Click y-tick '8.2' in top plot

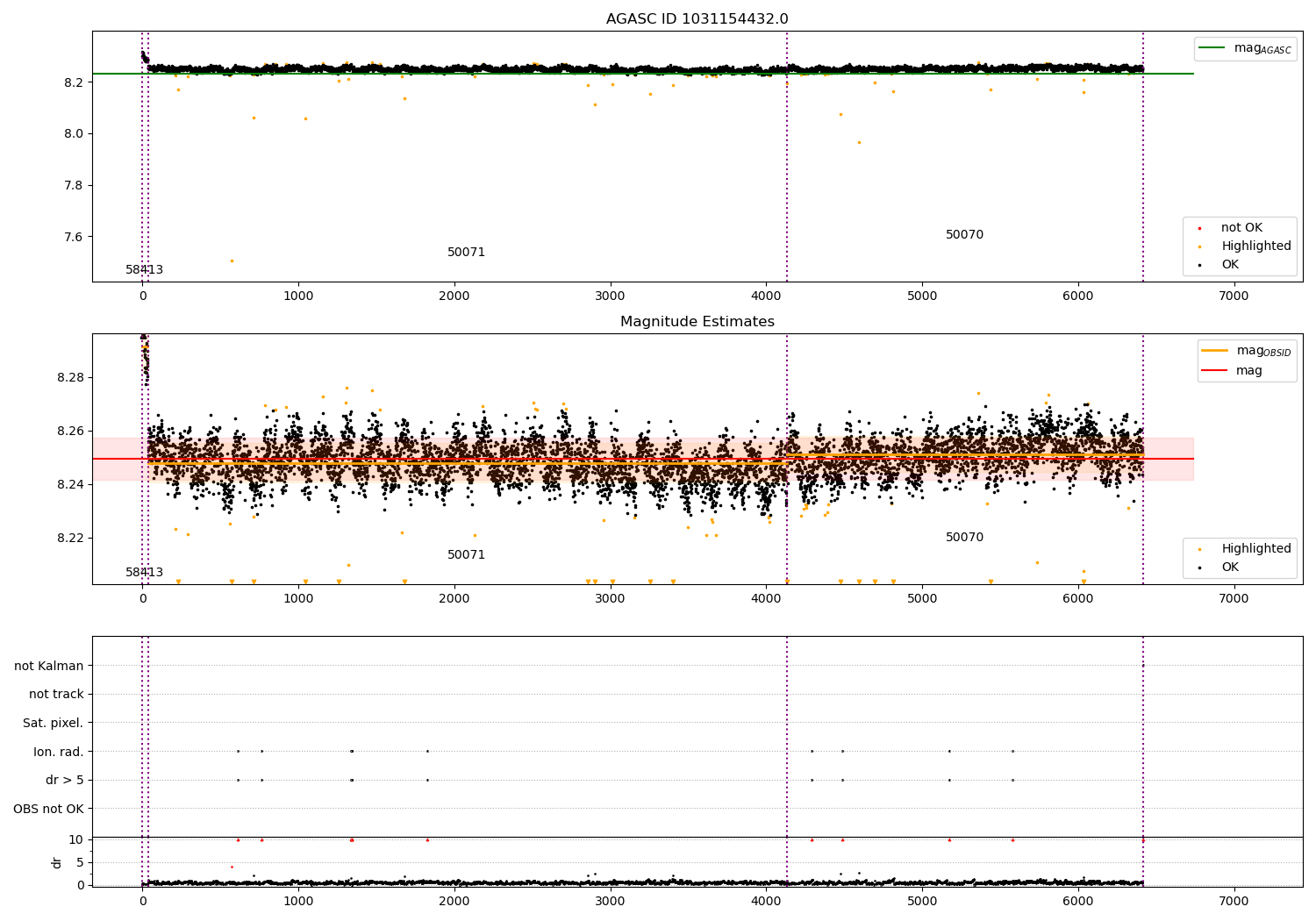pos(73,82)
